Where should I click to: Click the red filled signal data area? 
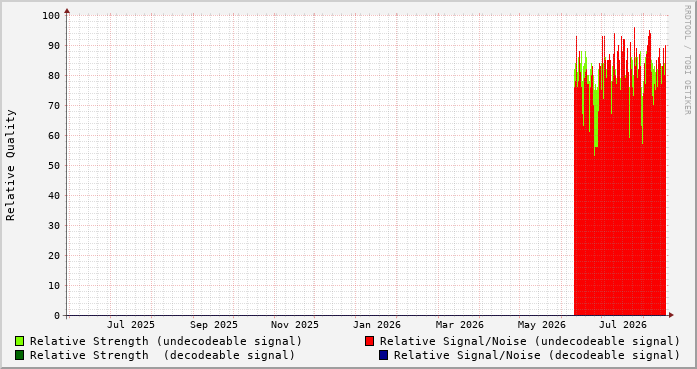pyautogui.click(x=620, y=200)
